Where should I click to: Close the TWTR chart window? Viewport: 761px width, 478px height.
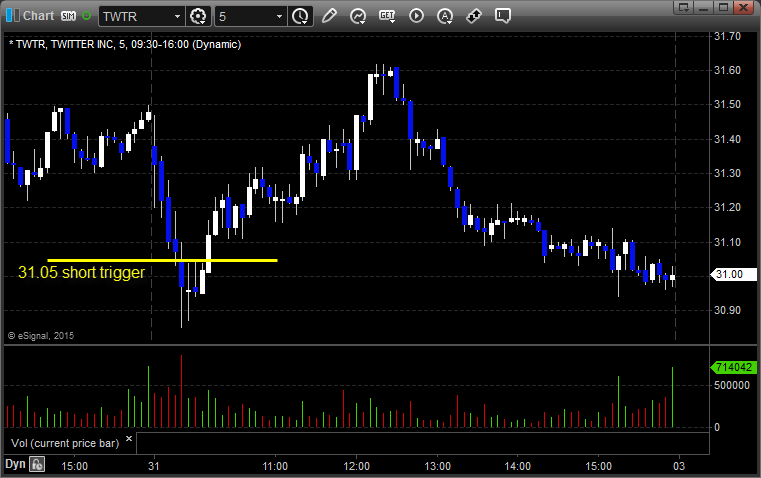[743, 7]
